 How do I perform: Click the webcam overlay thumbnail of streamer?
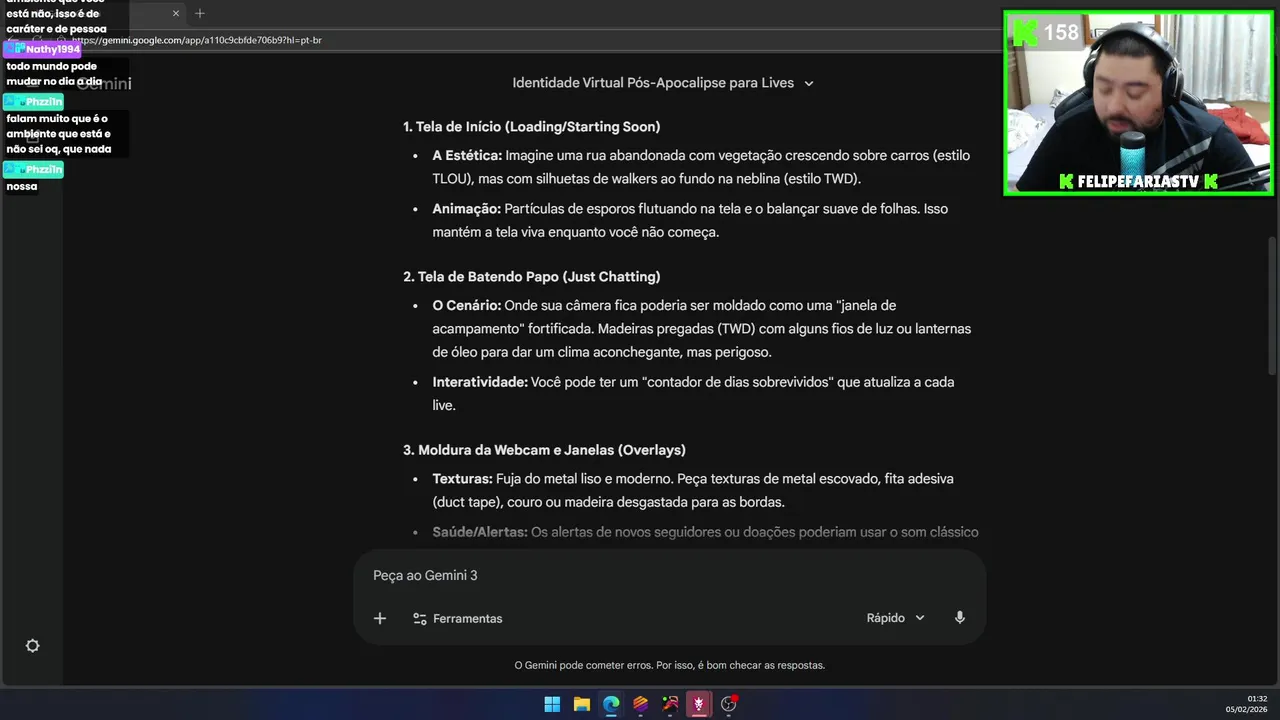click(x=1138, y=102)
